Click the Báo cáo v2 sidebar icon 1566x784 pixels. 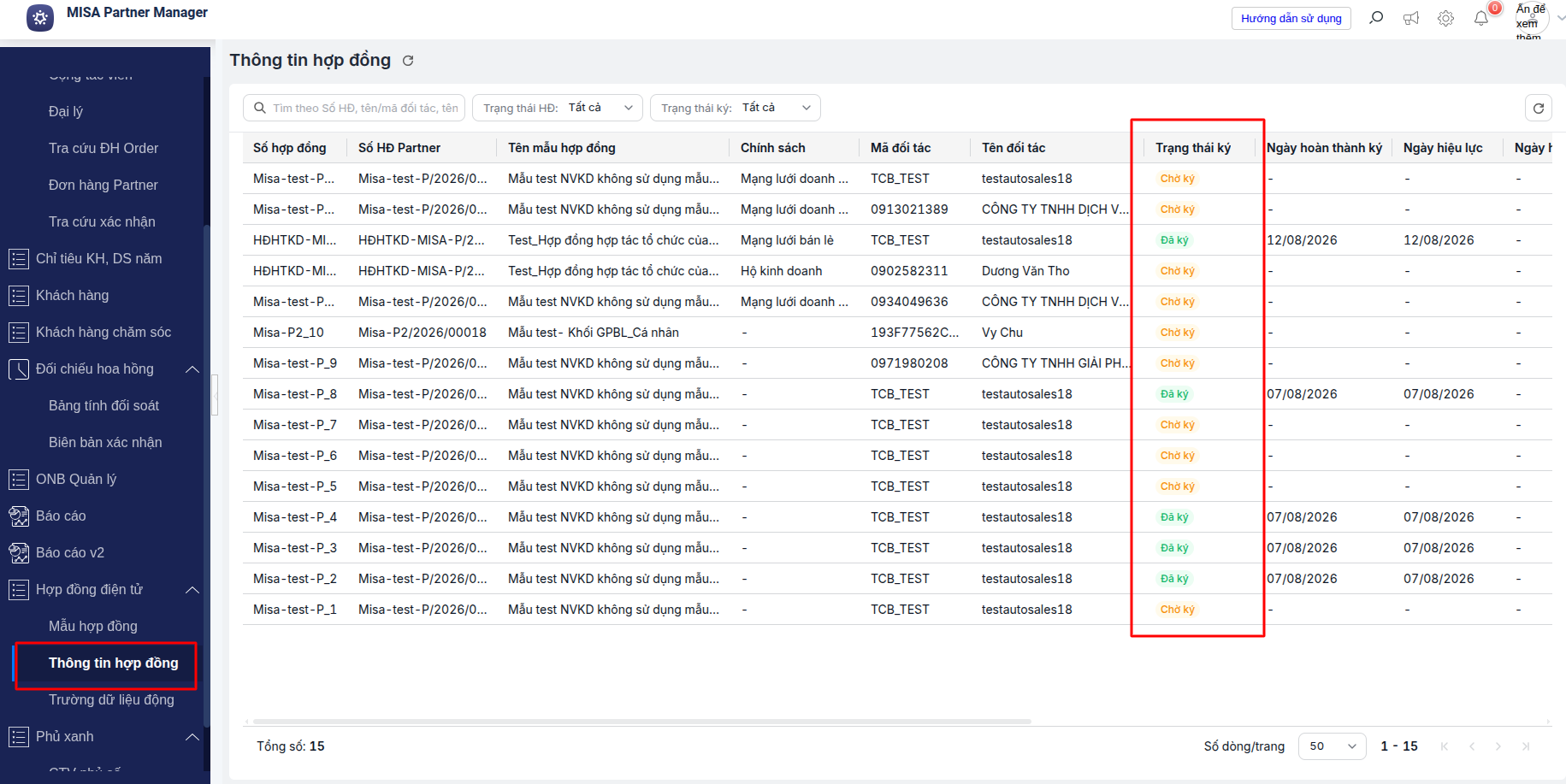tap(18, 552)
